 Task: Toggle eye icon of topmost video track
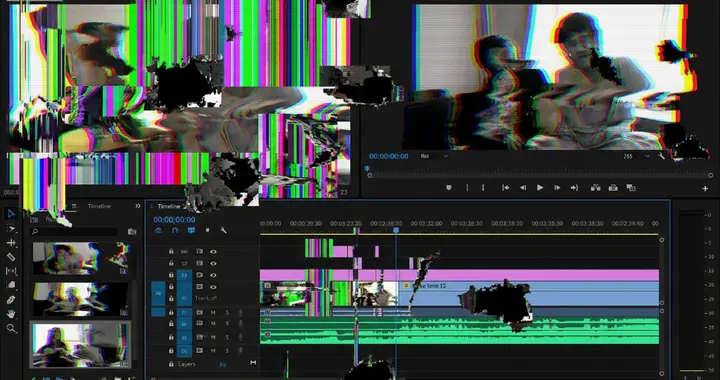(x=213, y=251)
